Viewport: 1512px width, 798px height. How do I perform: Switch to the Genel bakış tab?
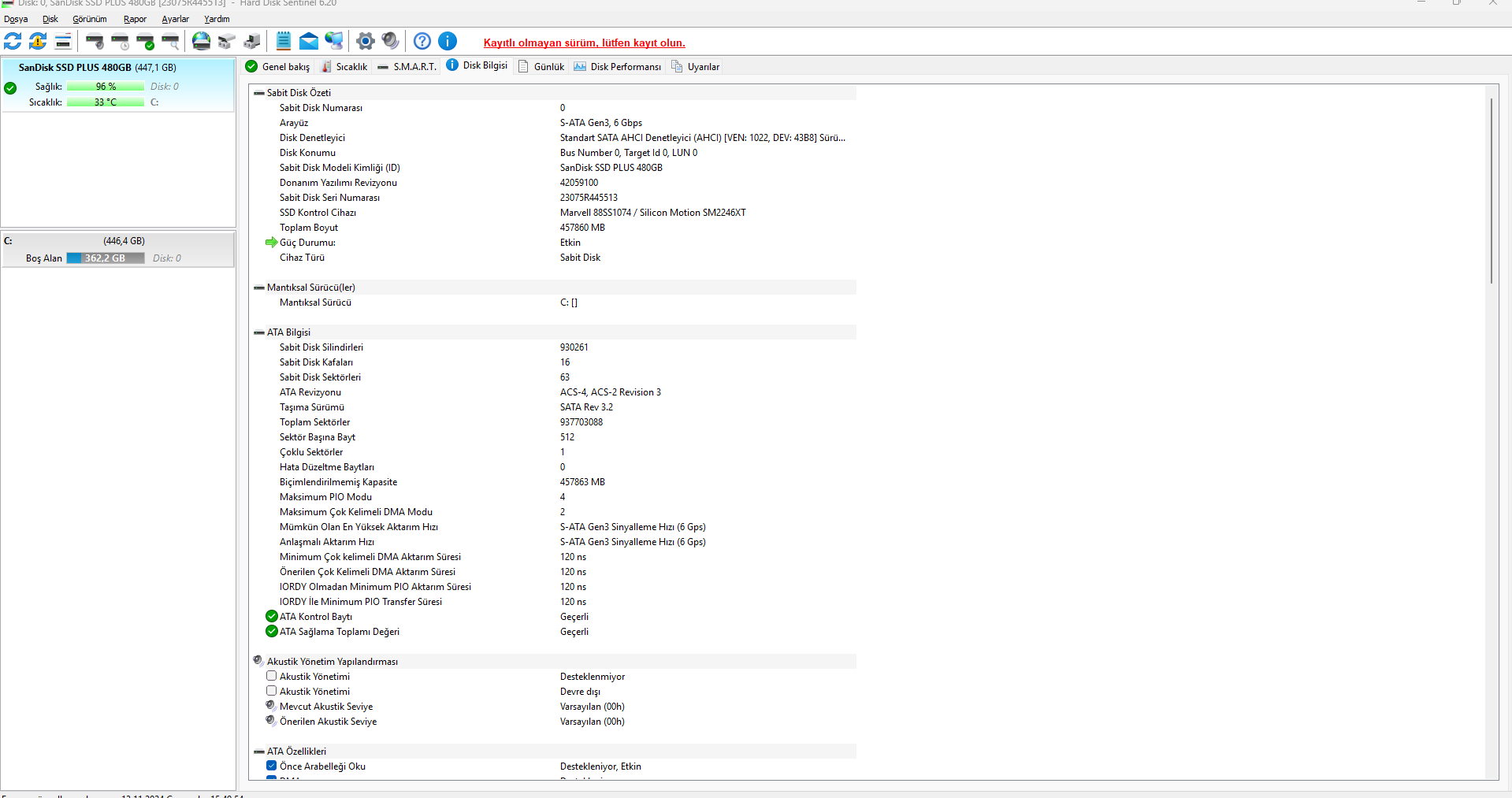click(277, 67)
